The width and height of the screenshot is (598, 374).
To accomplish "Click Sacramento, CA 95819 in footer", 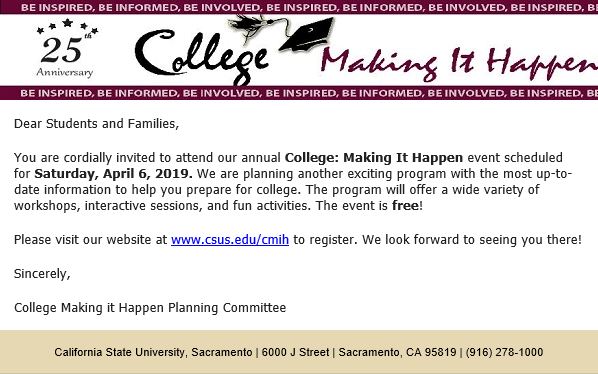I will [397, 352].
